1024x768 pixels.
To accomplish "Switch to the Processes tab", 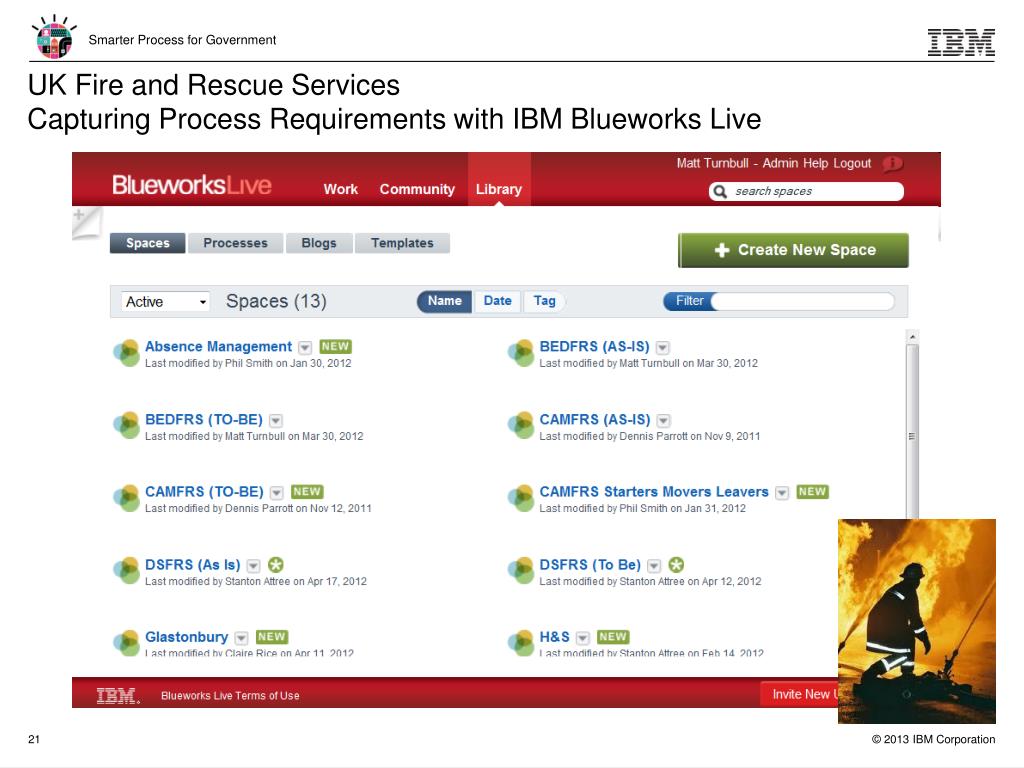I will click(235, 243).
